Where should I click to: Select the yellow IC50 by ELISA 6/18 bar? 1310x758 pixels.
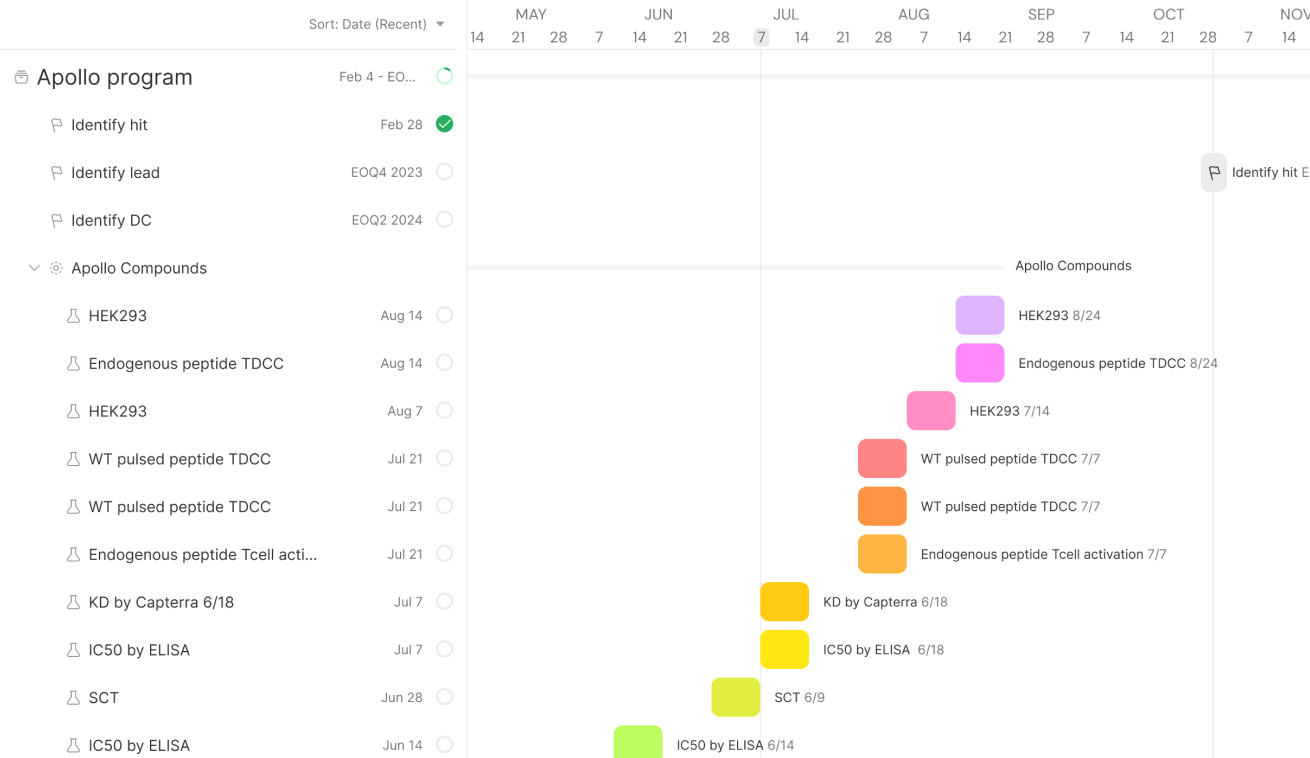[785, 650]
